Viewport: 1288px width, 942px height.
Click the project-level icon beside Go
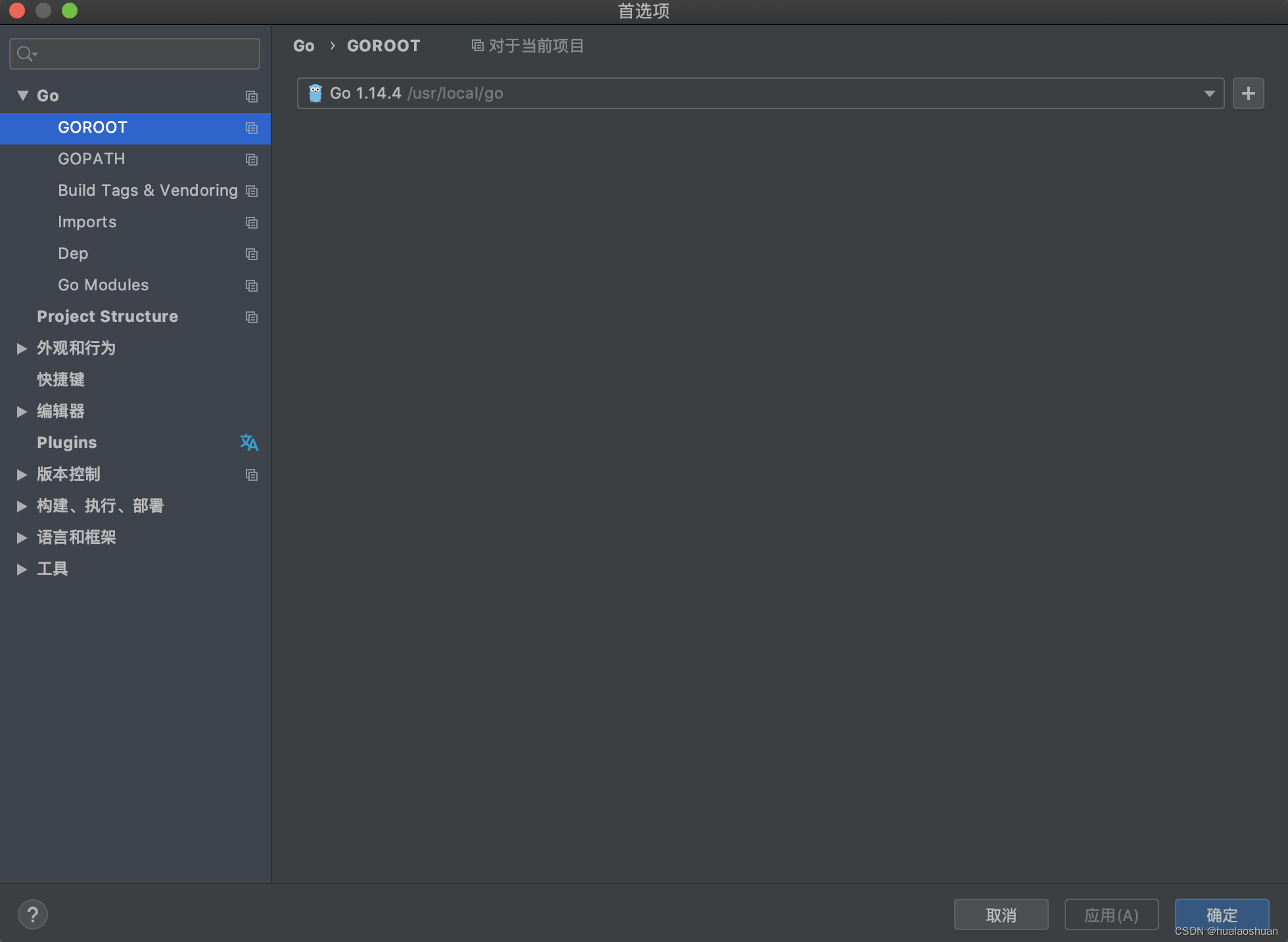click(x=251, y=97)
